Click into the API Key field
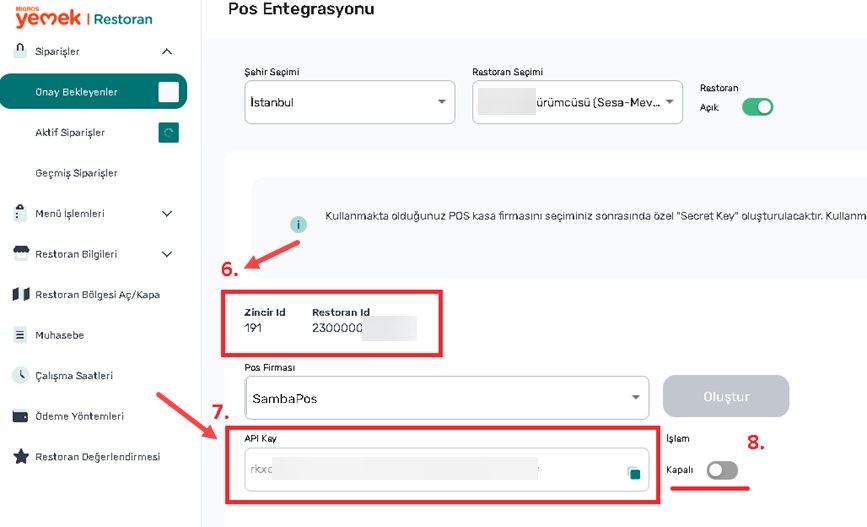 tap(430, 468)
